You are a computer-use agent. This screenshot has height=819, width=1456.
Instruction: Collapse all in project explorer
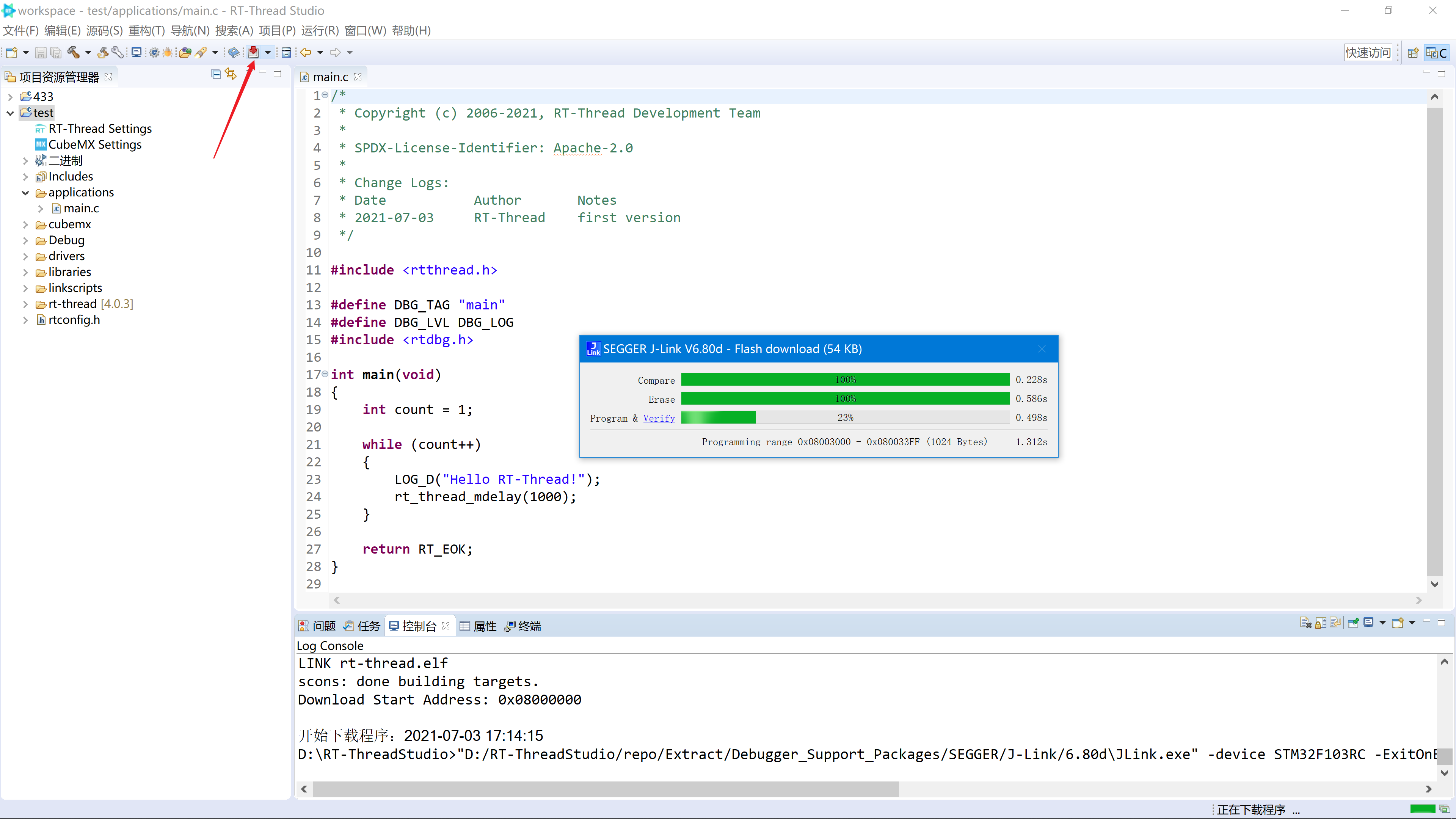click(216, 74)
